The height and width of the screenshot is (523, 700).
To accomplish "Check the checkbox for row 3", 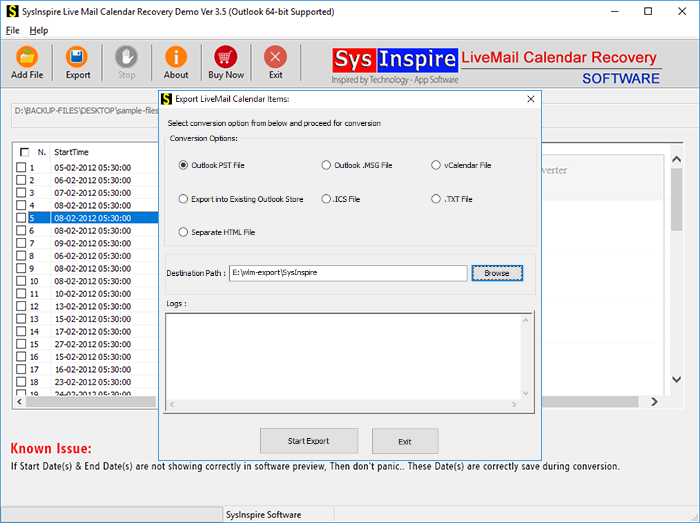I will click(21, 192).
